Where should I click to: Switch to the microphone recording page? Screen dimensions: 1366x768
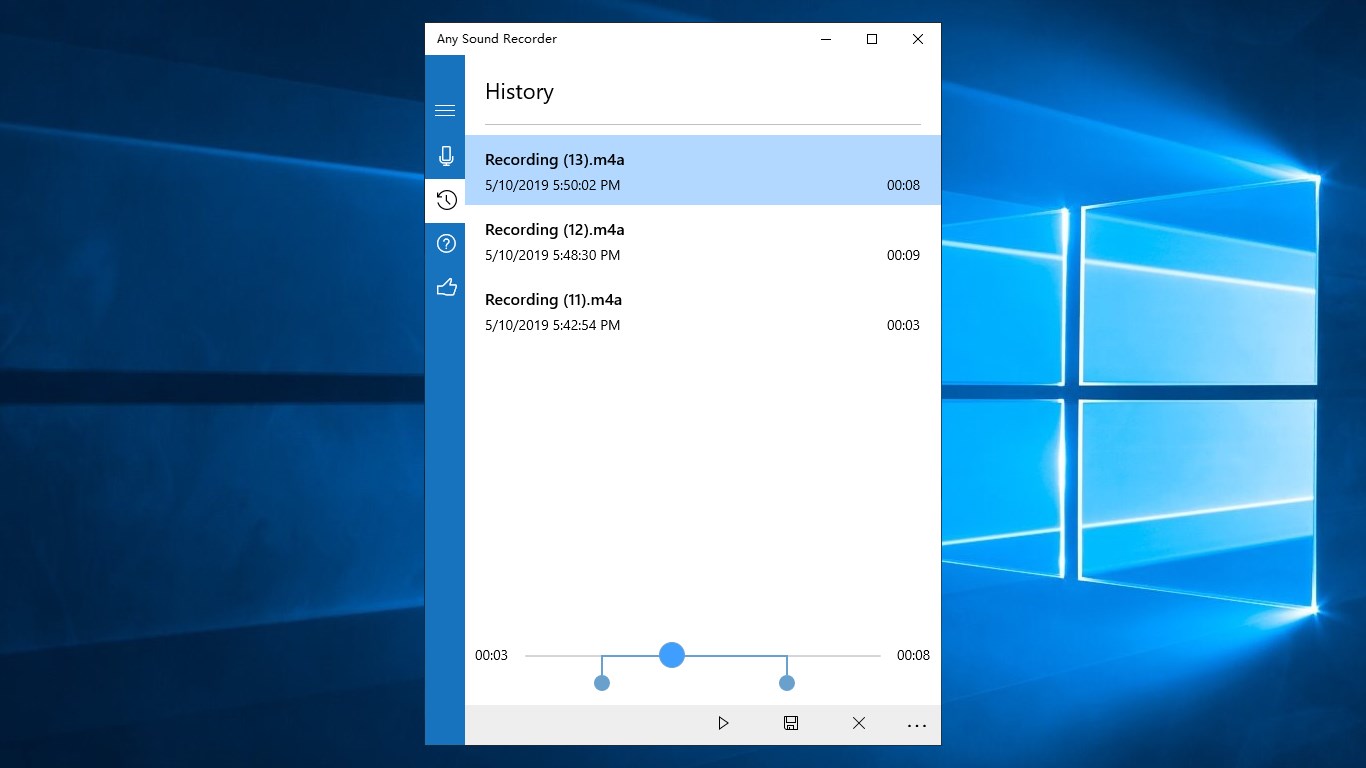[x=445, y=156]
